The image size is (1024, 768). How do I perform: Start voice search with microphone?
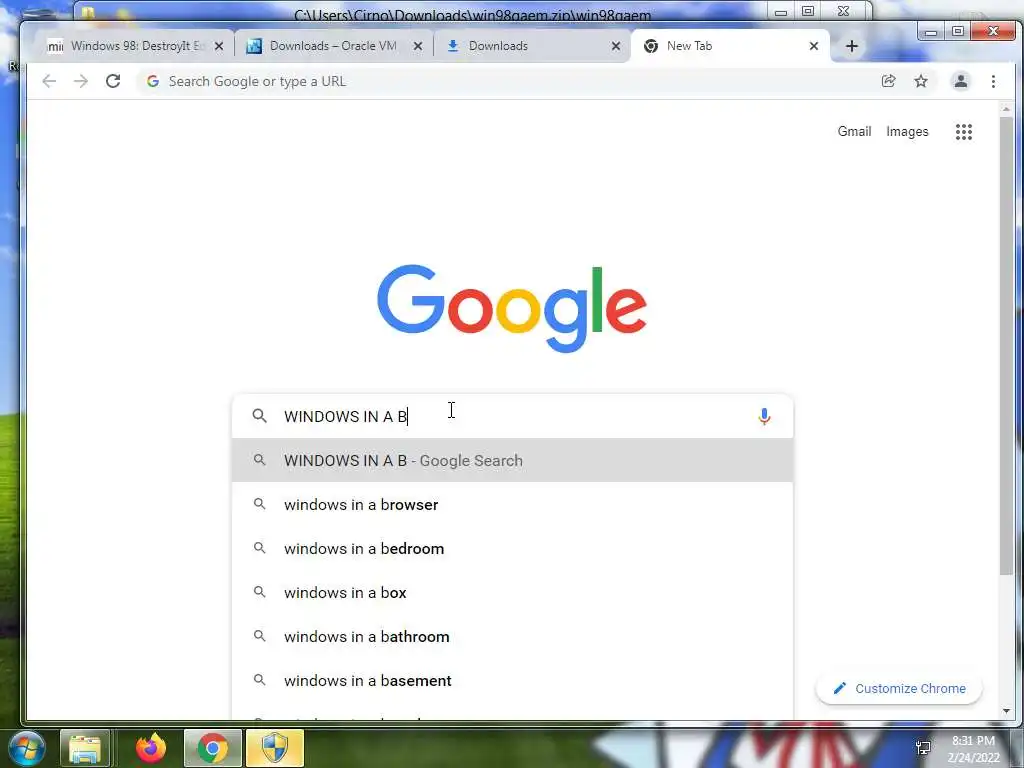tap(764, 416)
